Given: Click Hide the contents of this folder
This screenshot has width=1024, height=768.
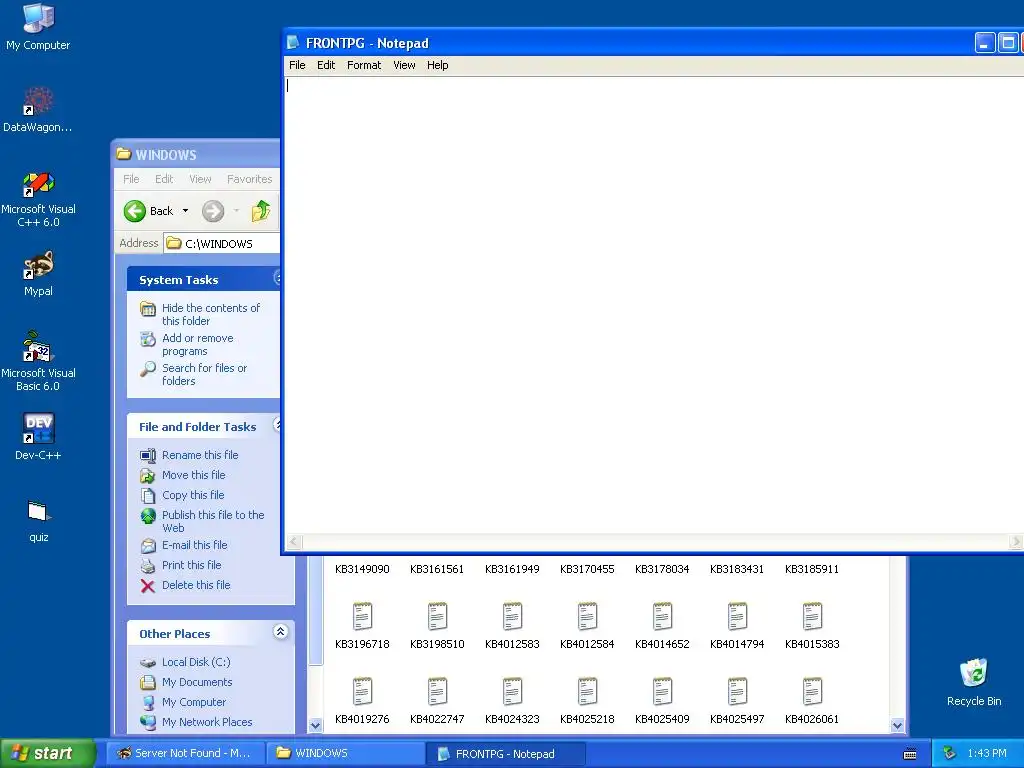Looking at the screenshot, I should click(210, 314).
